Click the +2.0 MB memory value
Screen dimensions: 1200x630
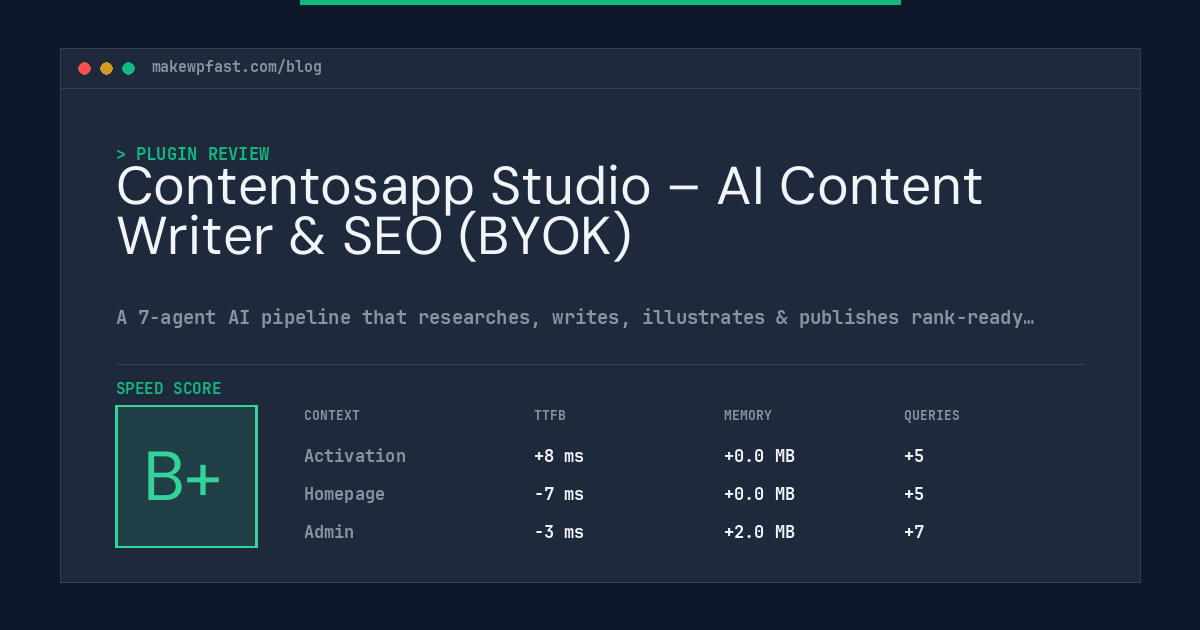coord(759,532)
